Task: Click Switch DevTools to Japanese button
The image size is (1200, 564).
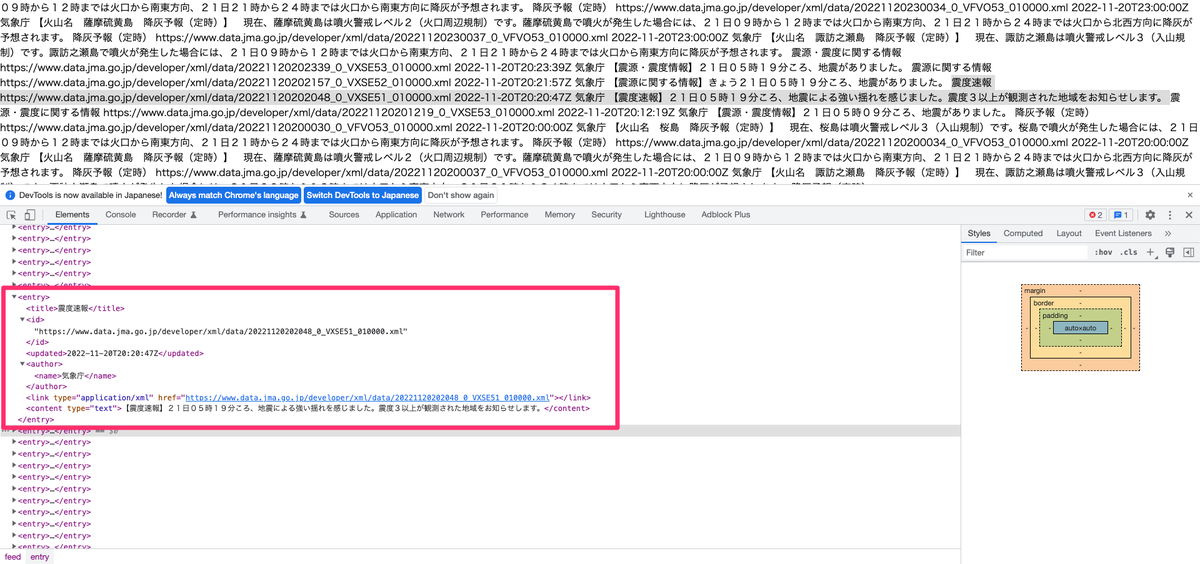Action: point(362,195)
